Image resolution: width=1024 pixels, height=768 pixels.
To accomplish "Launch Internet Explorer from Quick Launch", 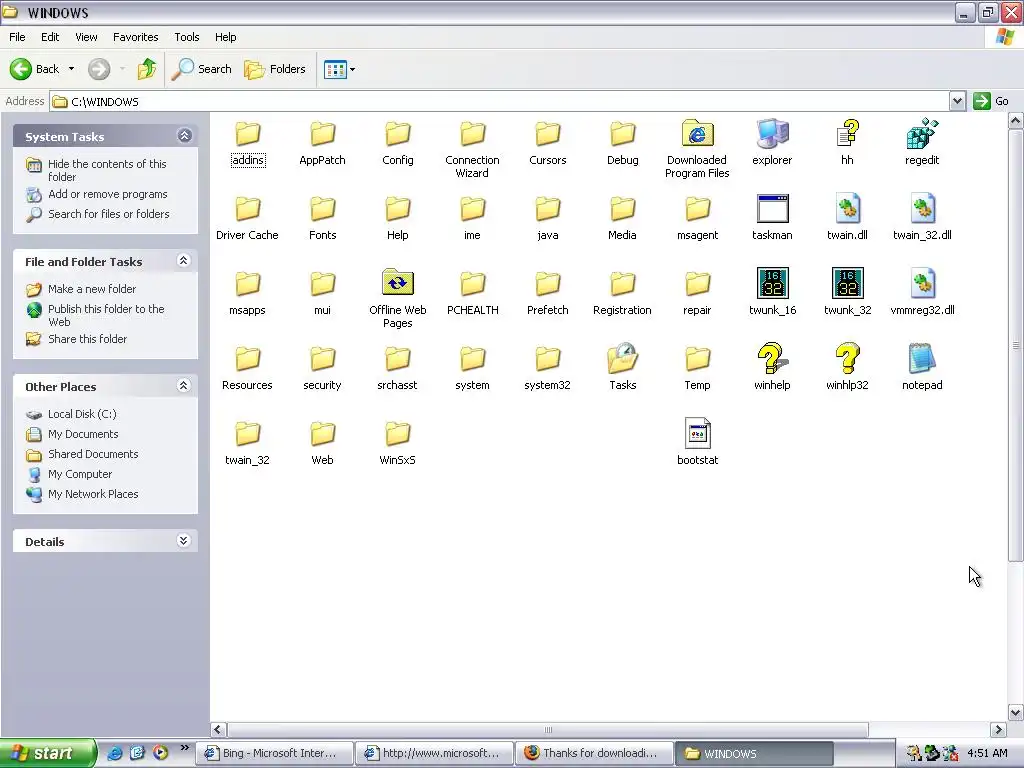I will (114, 753).
